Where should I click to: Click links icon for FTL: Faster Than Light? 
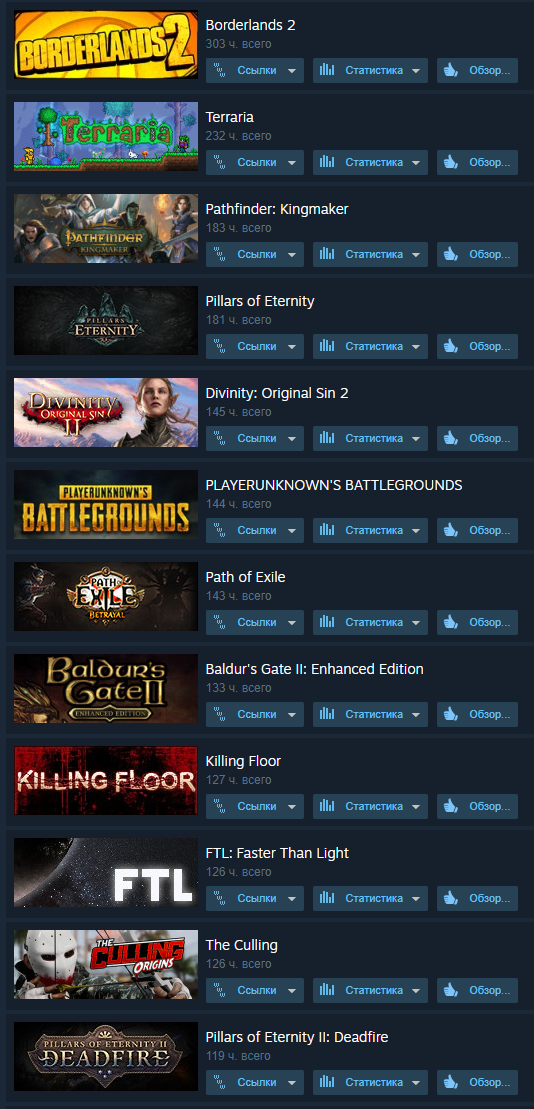click(219, 898)
